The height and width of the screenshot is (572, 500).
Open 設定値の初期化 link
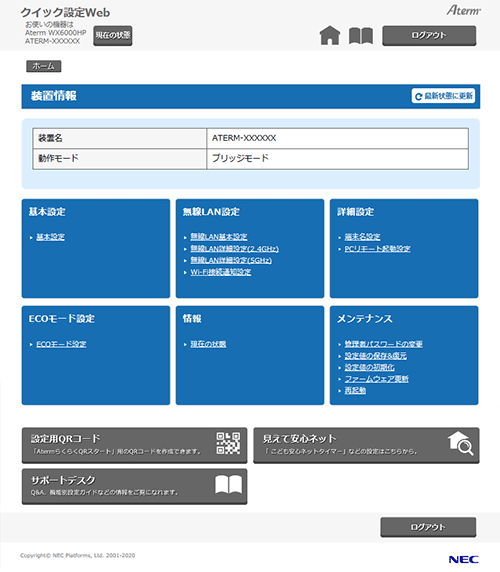369,367
